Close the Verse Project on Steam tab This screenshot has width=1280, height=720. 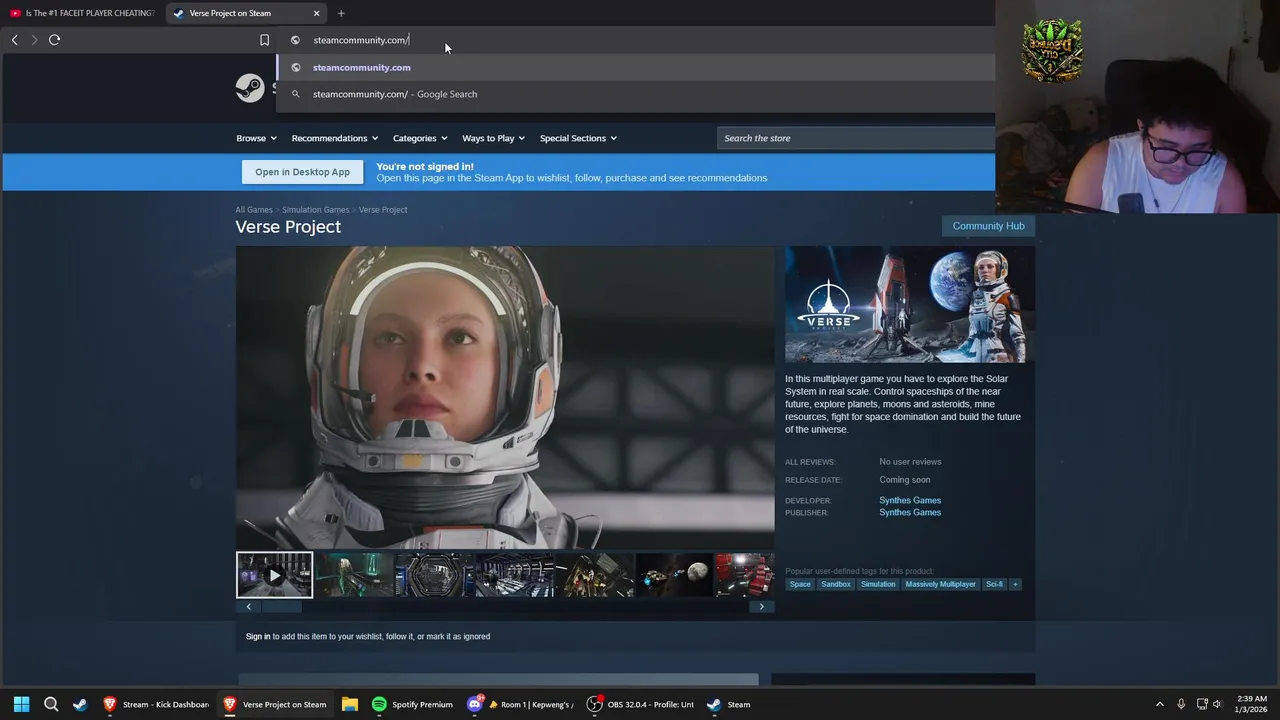click(x=316, y=13)
